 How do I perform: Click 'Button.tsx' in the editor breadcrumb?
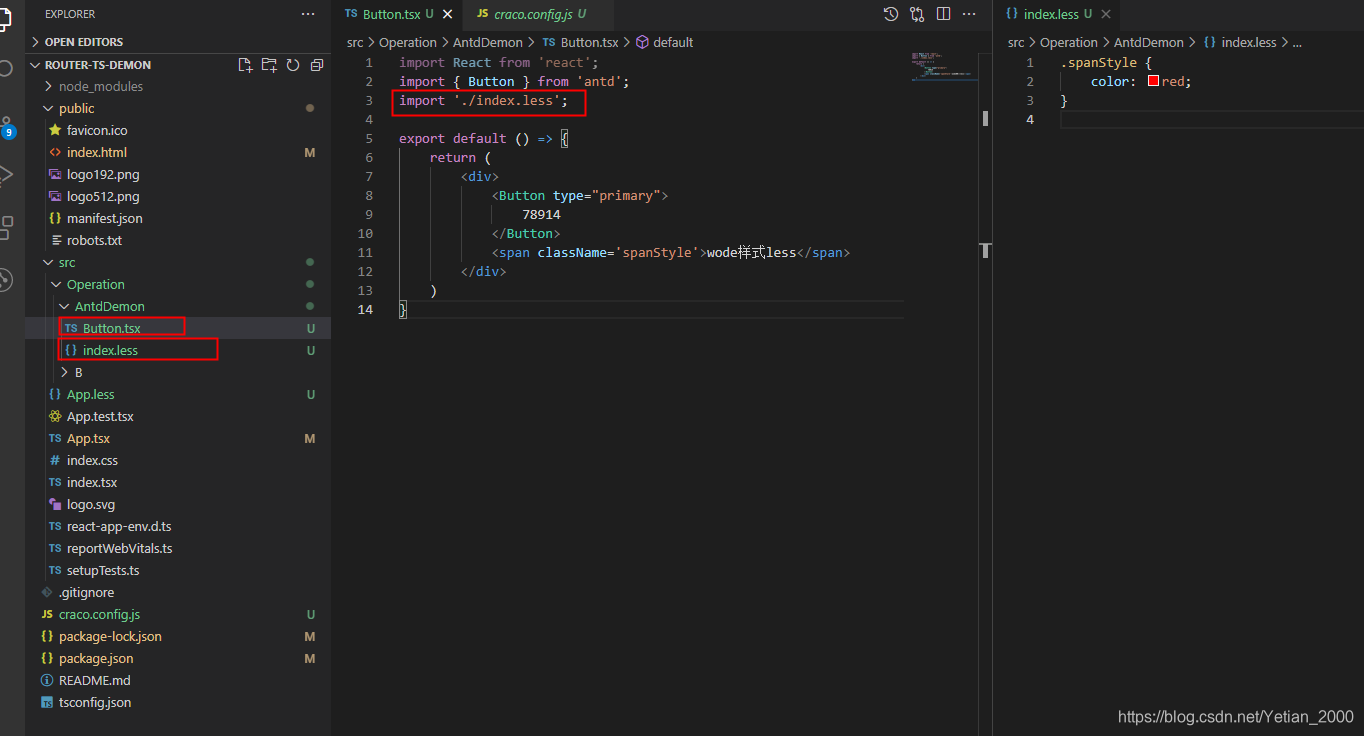tap(589, 42)
